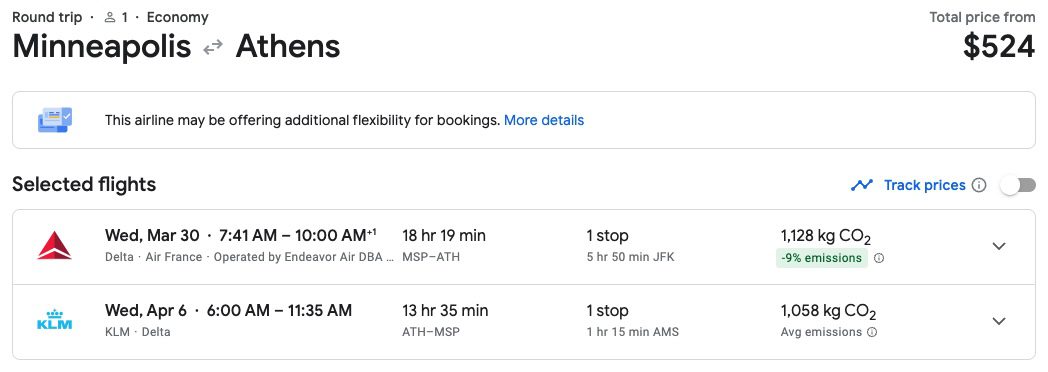1048x372 pixels.
Task: Click the booking flexibility illustration icon
Action: pyautogui.click(x=55, y=120)
